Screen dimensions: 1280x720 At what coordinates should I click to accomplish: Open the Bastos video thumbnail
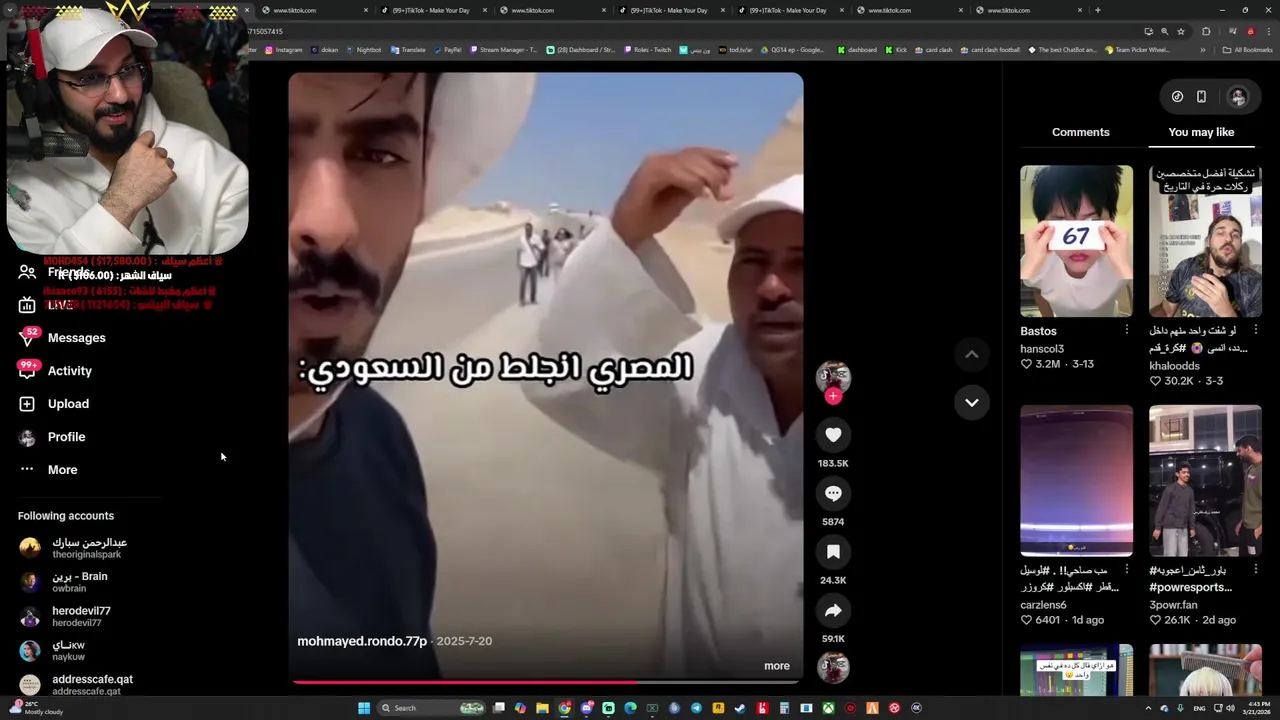[1076, 241]
